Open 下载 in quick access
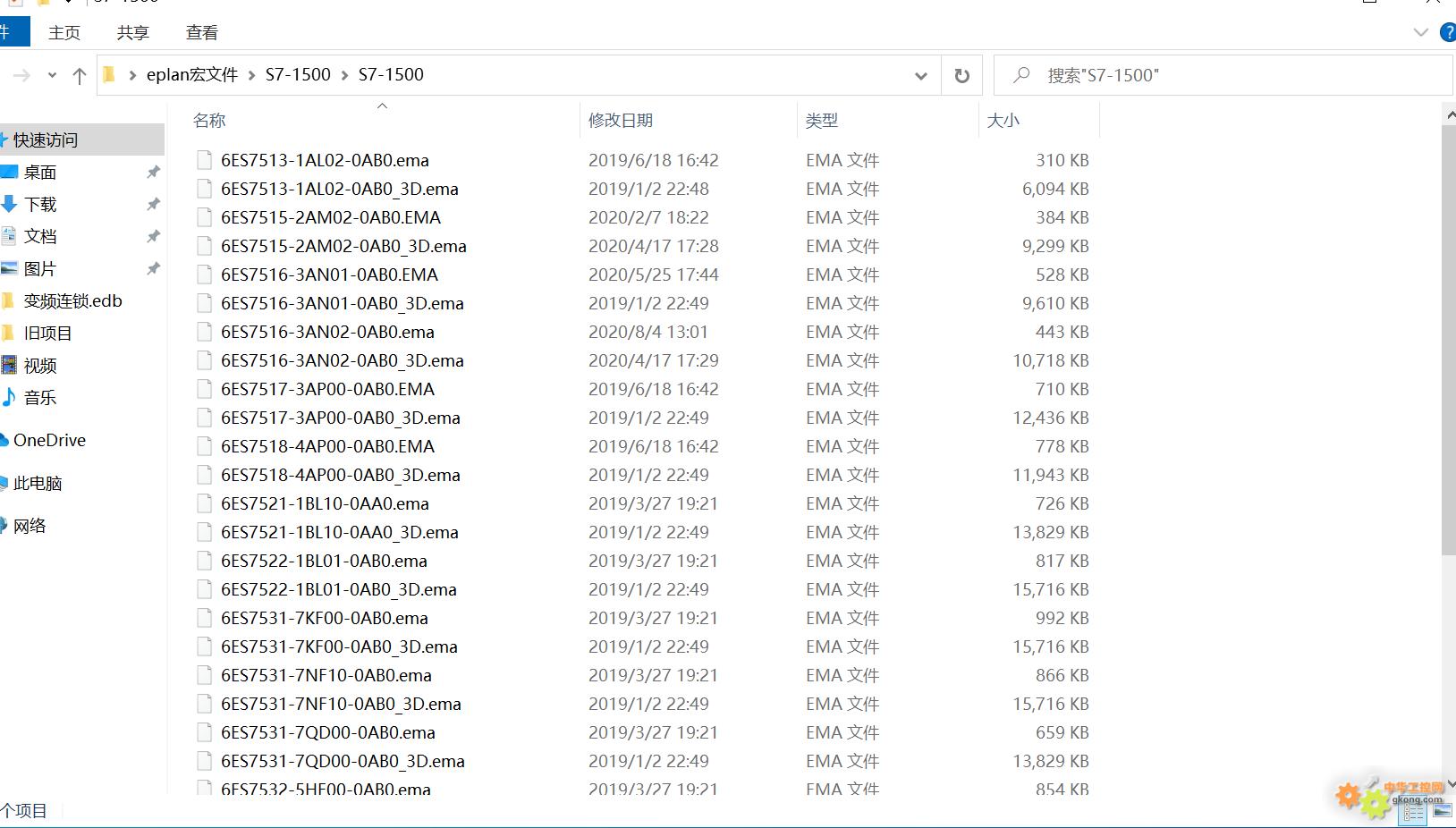This screenshot has width=1456, height=828. [40, 204]
